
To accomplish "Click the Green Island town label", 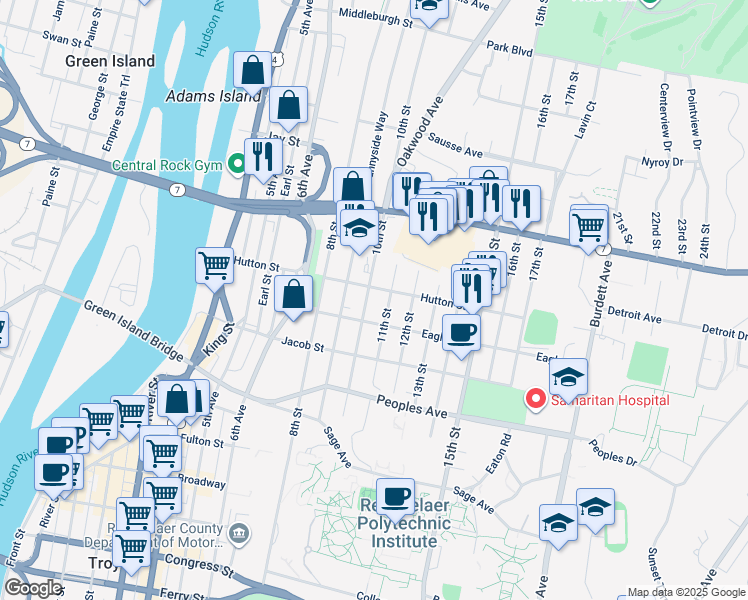I will tap(110, 61).
